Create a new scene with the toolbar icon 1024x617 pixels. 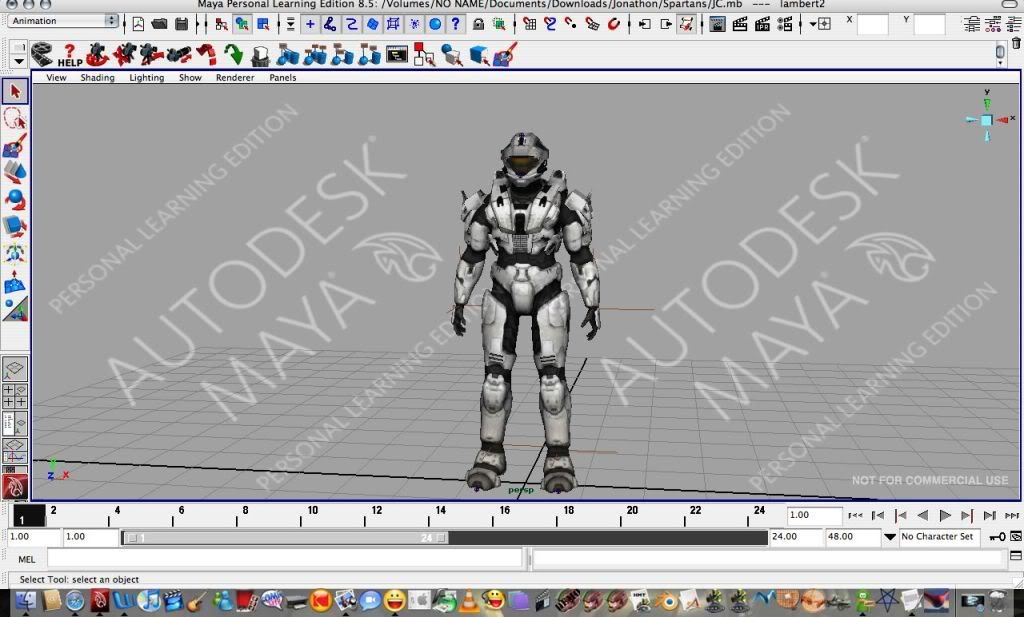pos(138,24)
